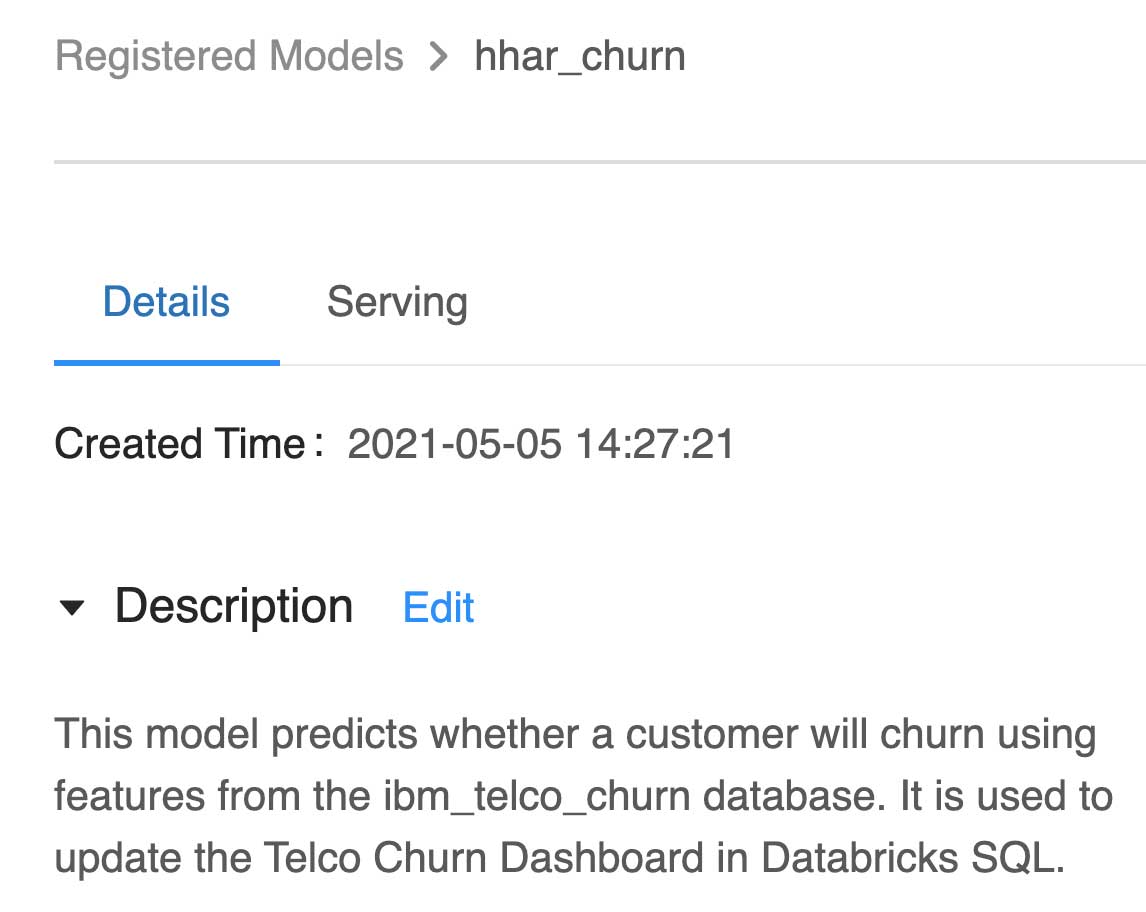Click the Description section heading
Image resolution: width=1146 pixels, height=912 pixels.
[233, 606]
